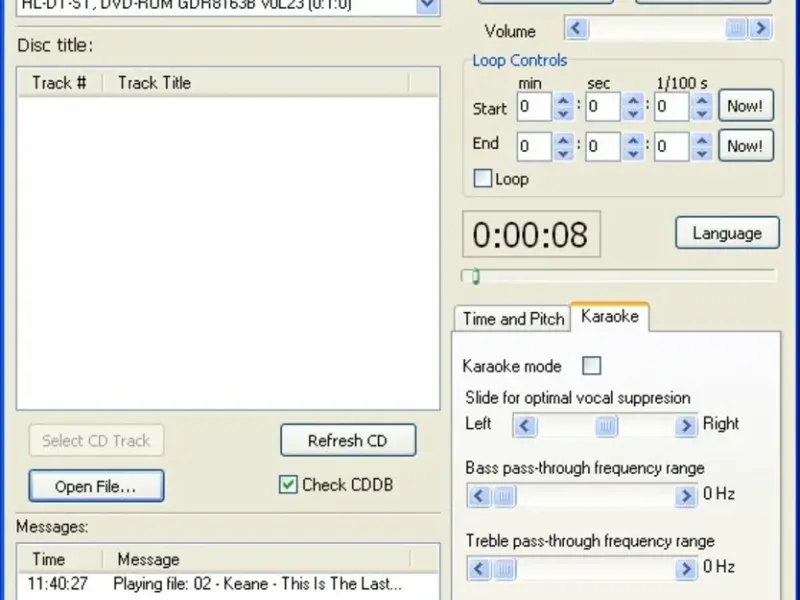Viewport: 800px width, 600px height.
Task: Decrease loop End minutes spinner
Action: pos(563,153)
